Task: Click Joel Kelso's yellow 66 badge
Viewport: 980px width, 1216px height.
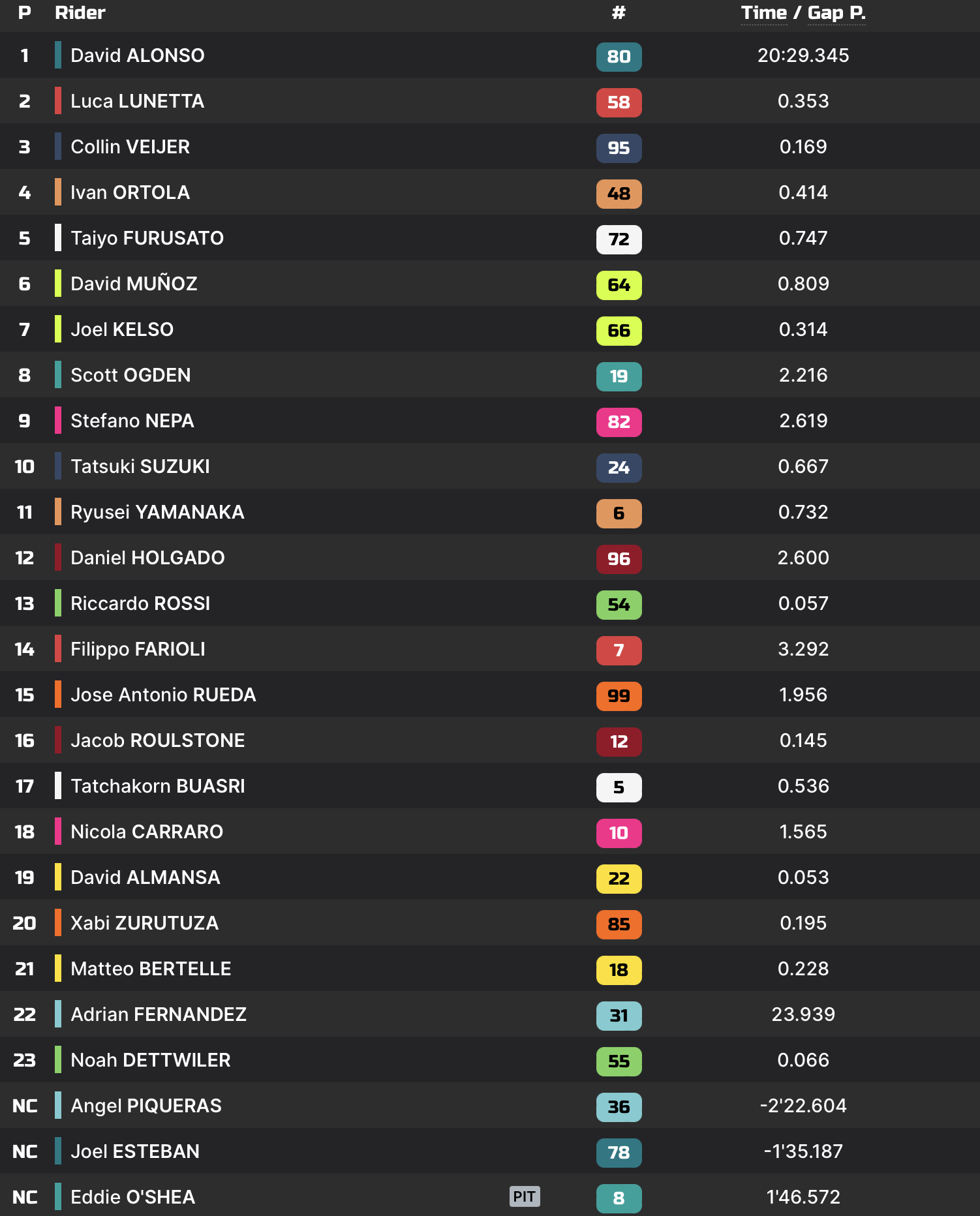Action: [x=619, y=331]
